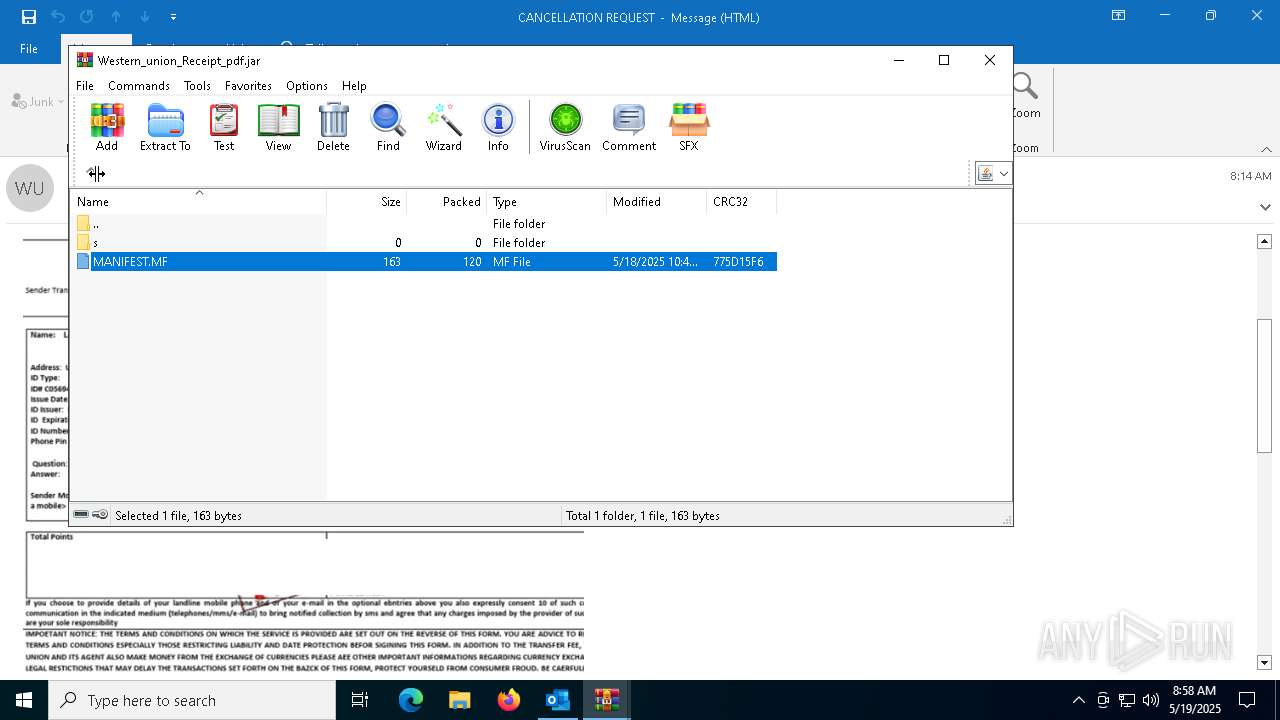This screenshot has width=1280, height=720.
Task: Click Outlook ribbon display options icon
Action: 1119,16
